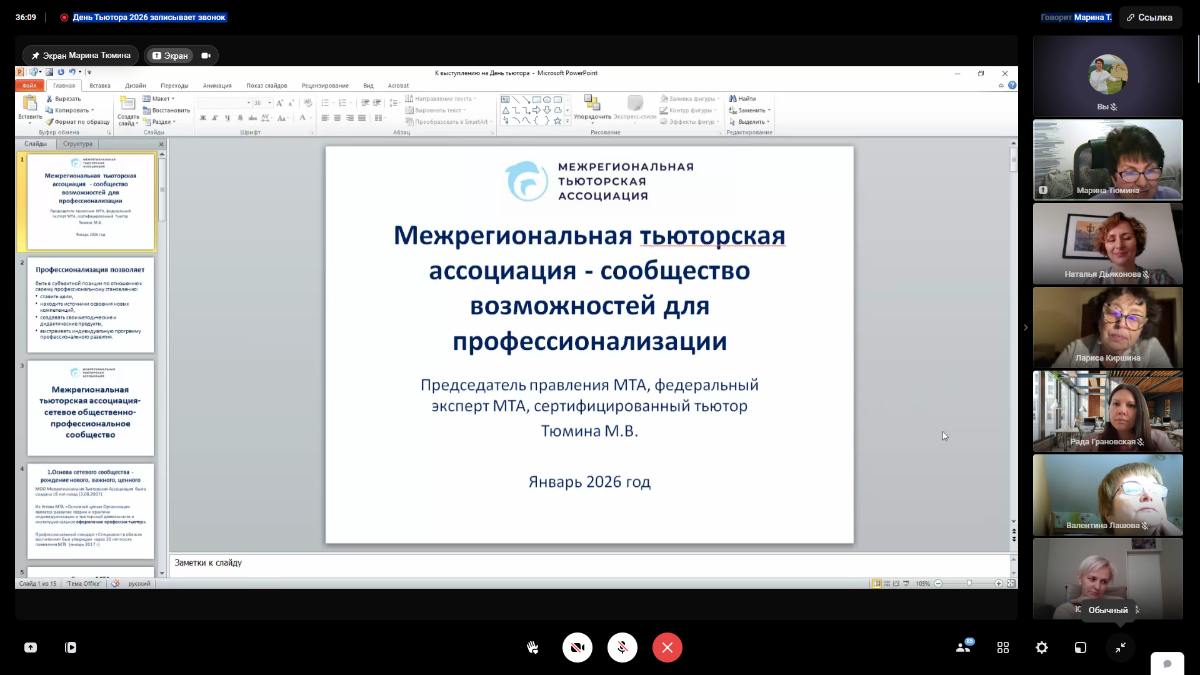
Task: Turn on the camera in the call
Action: tap(577, 647)
